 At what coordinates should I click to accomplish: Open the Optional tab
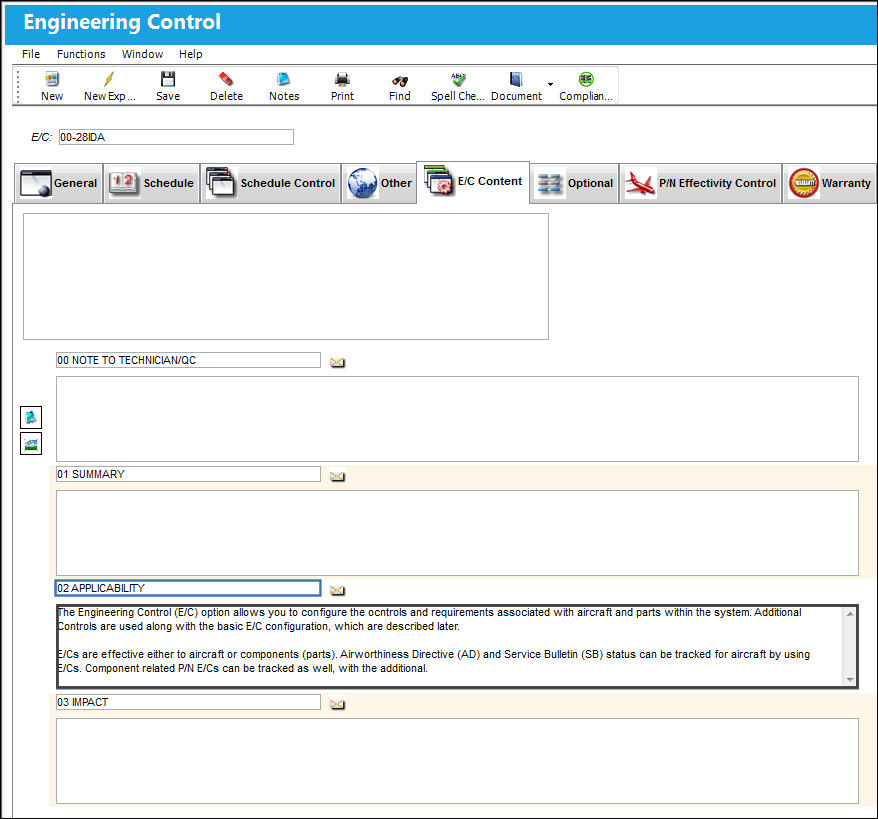(x=575, y=183)
